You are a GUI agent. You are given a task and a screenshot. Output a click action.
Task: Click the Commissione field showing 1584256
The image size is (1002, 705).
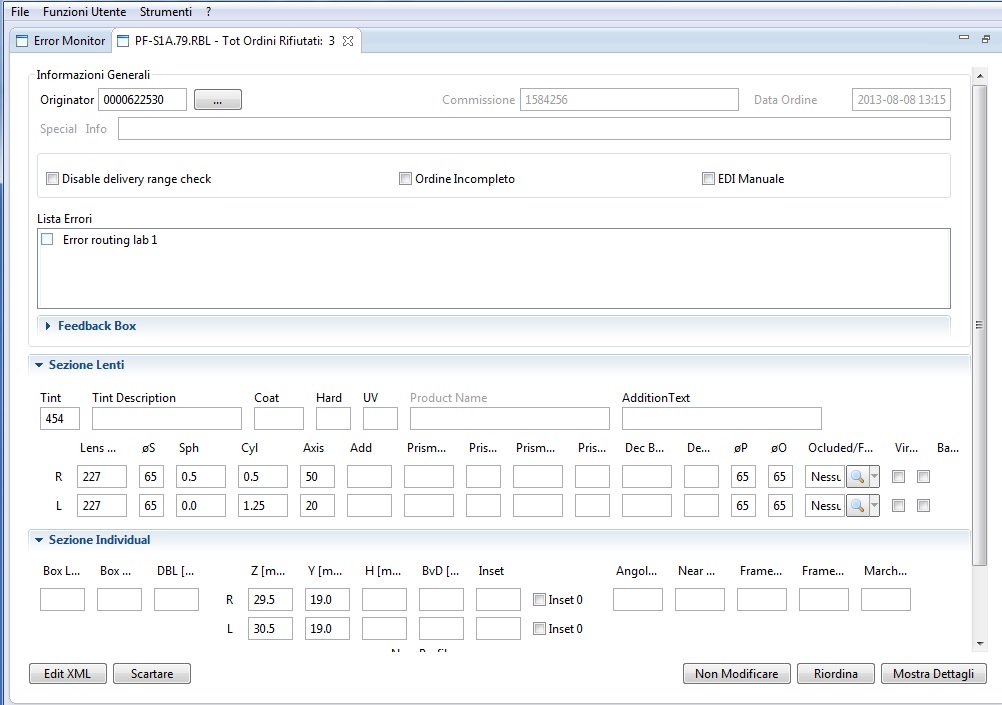point(629,100)
